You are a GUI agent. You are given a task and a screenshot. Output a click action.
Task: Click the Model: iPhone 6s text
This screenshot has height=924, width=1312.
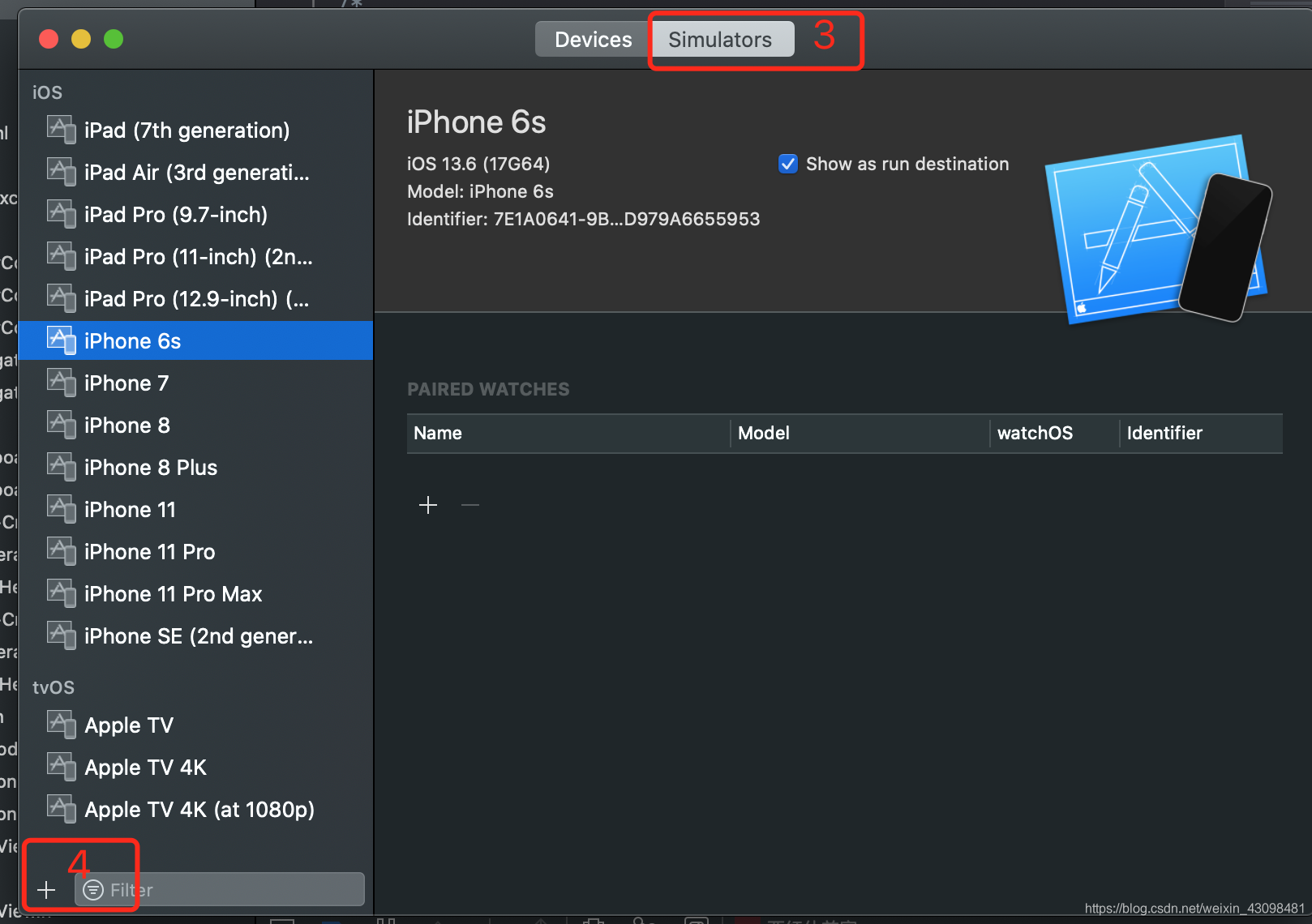pyautogui.click(x=480, y=191)
